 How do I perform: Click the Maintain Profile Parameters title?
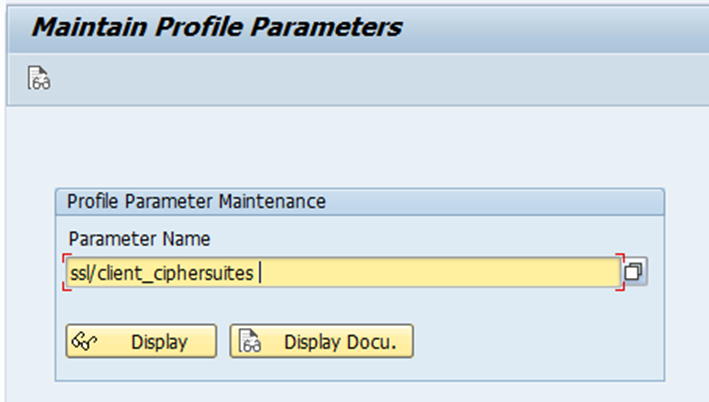pyautogui.click(x=216, y=27)
